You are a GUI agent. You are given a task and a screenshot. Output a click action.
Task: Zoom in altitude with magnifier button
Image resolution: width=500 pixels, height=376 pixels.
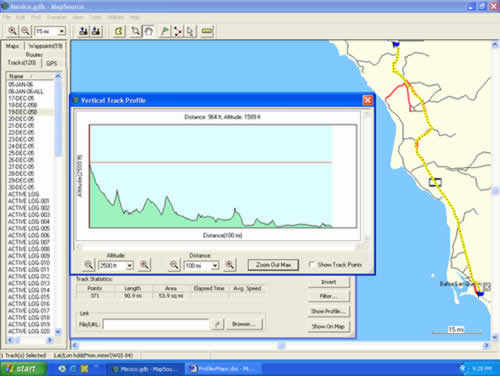(x=144, y=265)
